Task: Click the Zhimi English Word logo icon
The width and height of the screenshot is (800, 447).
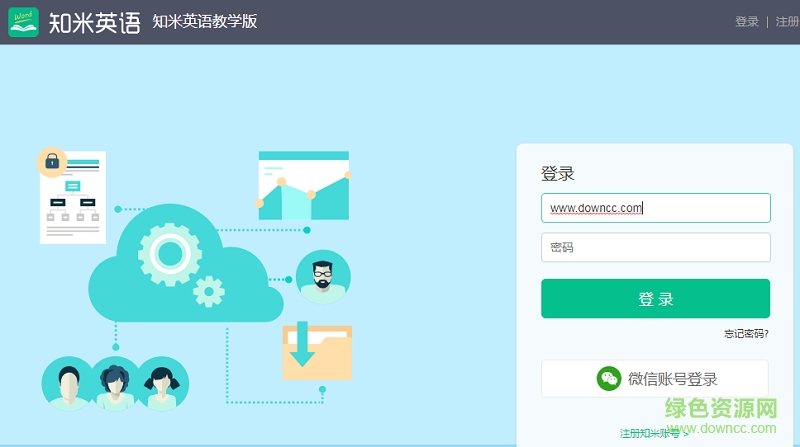Action: [x=23, y=22]
